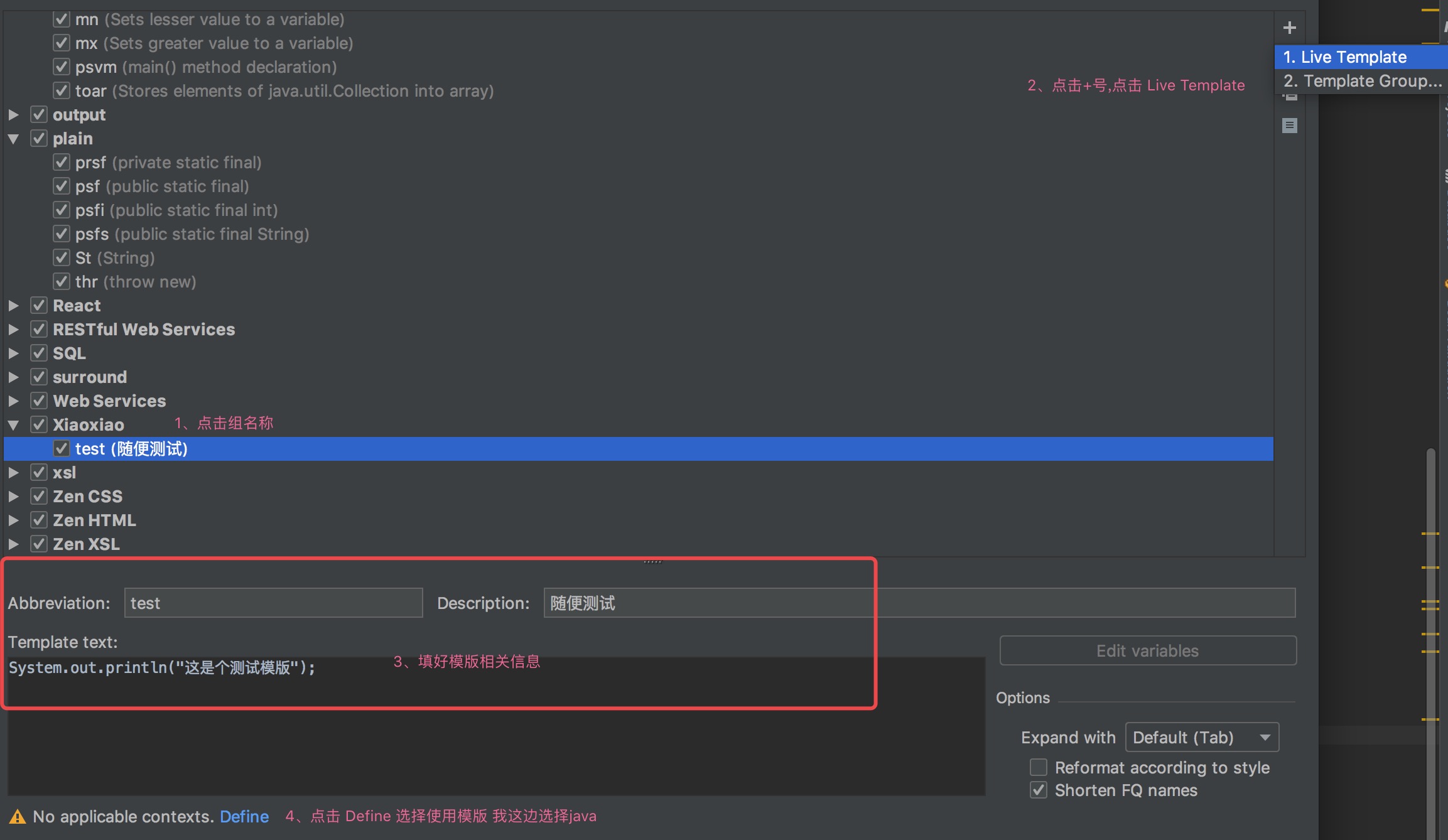Choose Live Template from popup menu

tap(1361, 57)
